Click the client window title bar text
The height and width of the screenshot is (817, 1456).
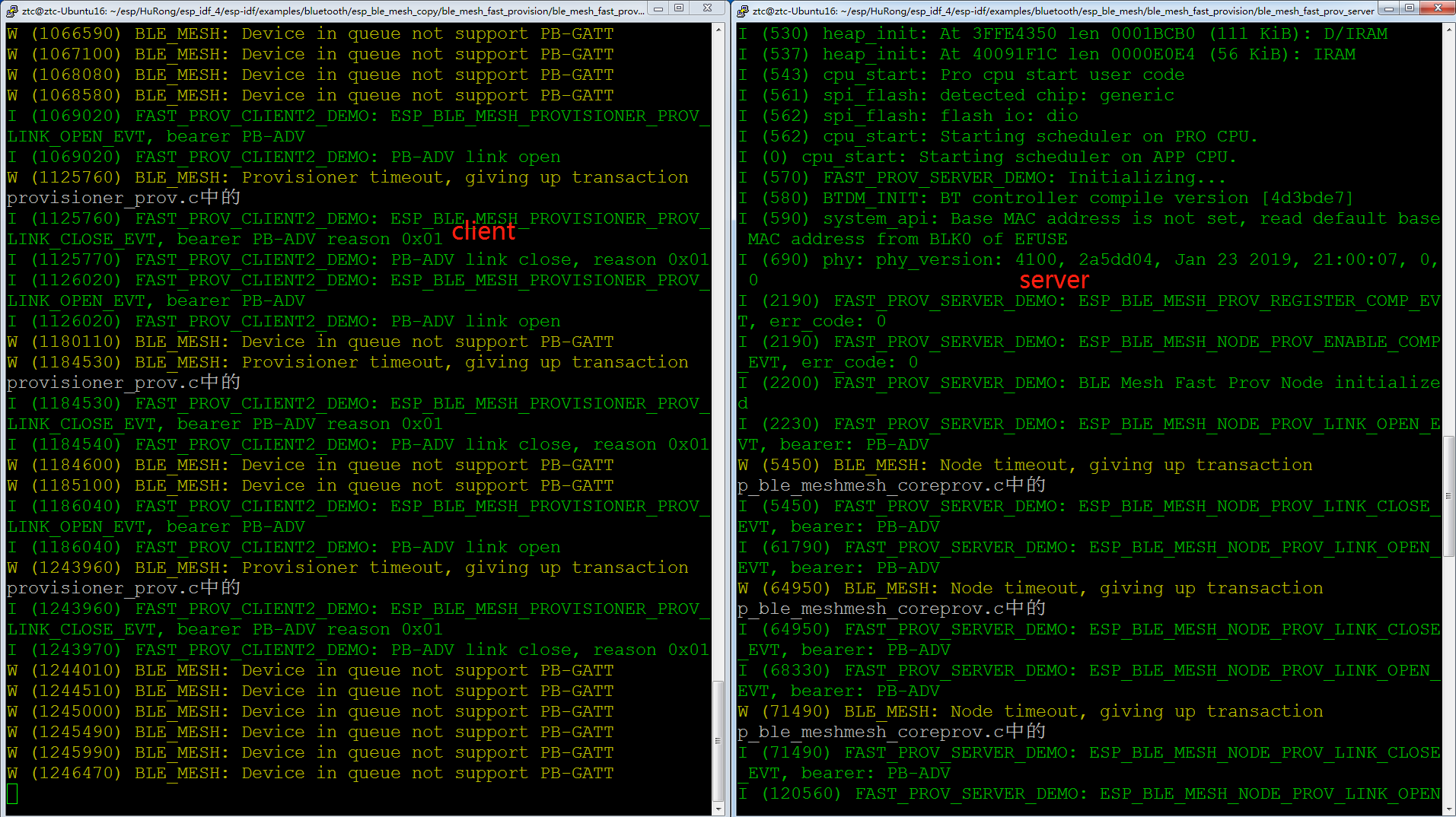tap(333, 11)
